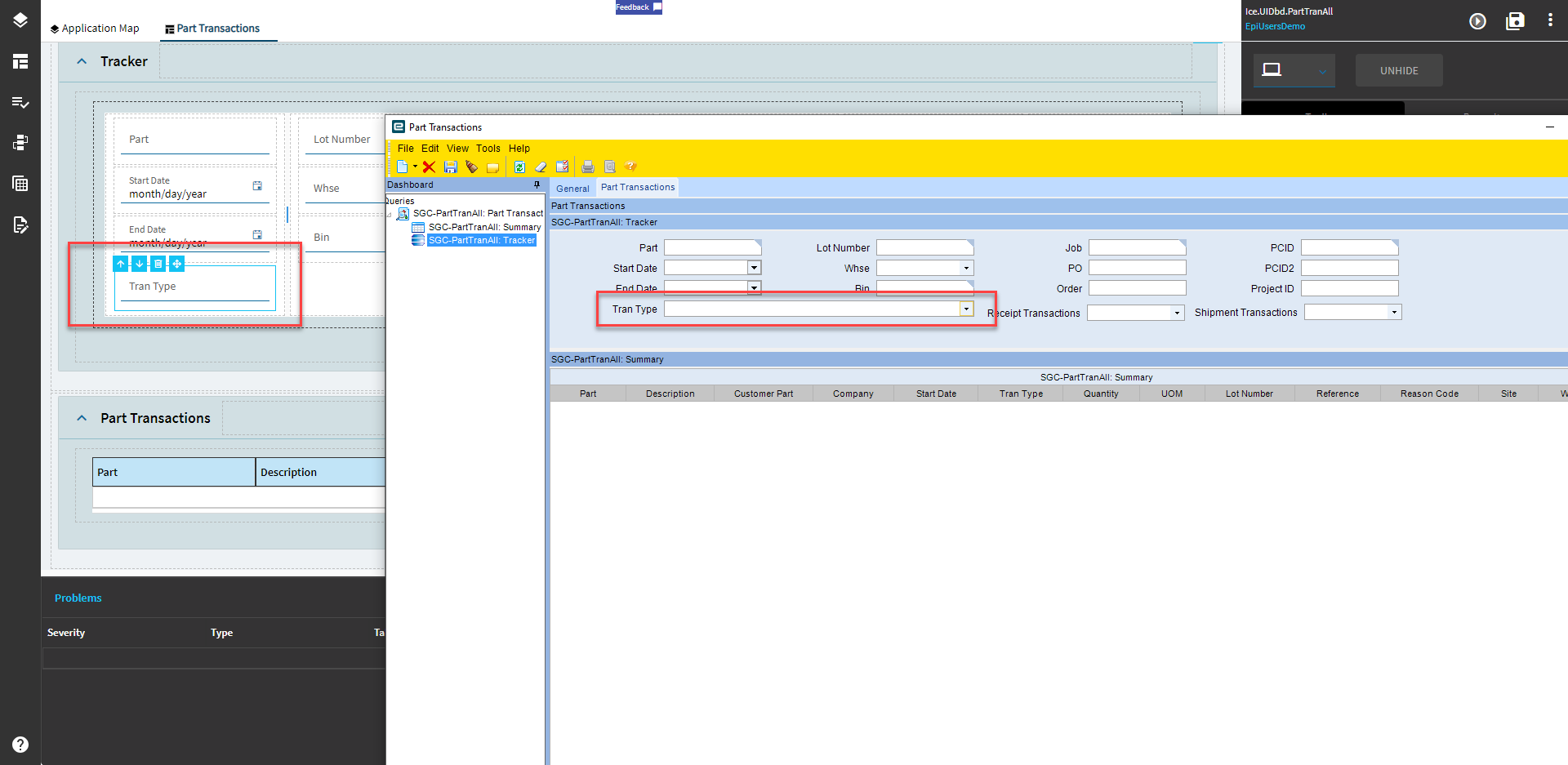
Task: Open the Tran Type dropdown arrow
Action: pos(966,309)
